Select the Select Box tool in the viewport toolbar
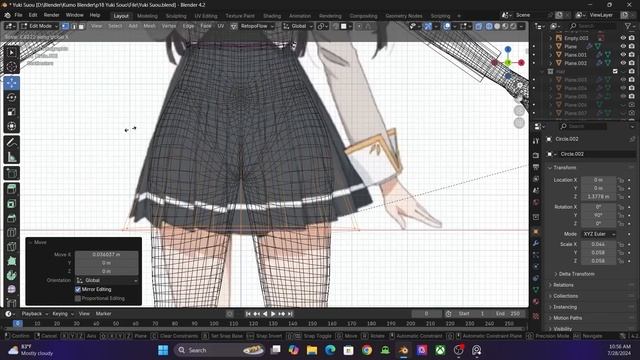The image size is (640, 360). pyautogui.click(x=11, y=53)
